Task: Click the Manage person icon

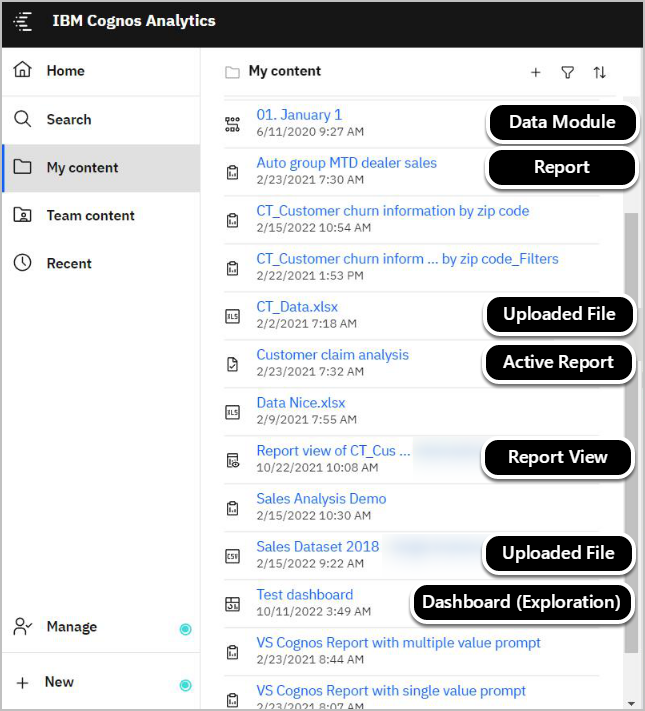Action: [x=22, y=627]
